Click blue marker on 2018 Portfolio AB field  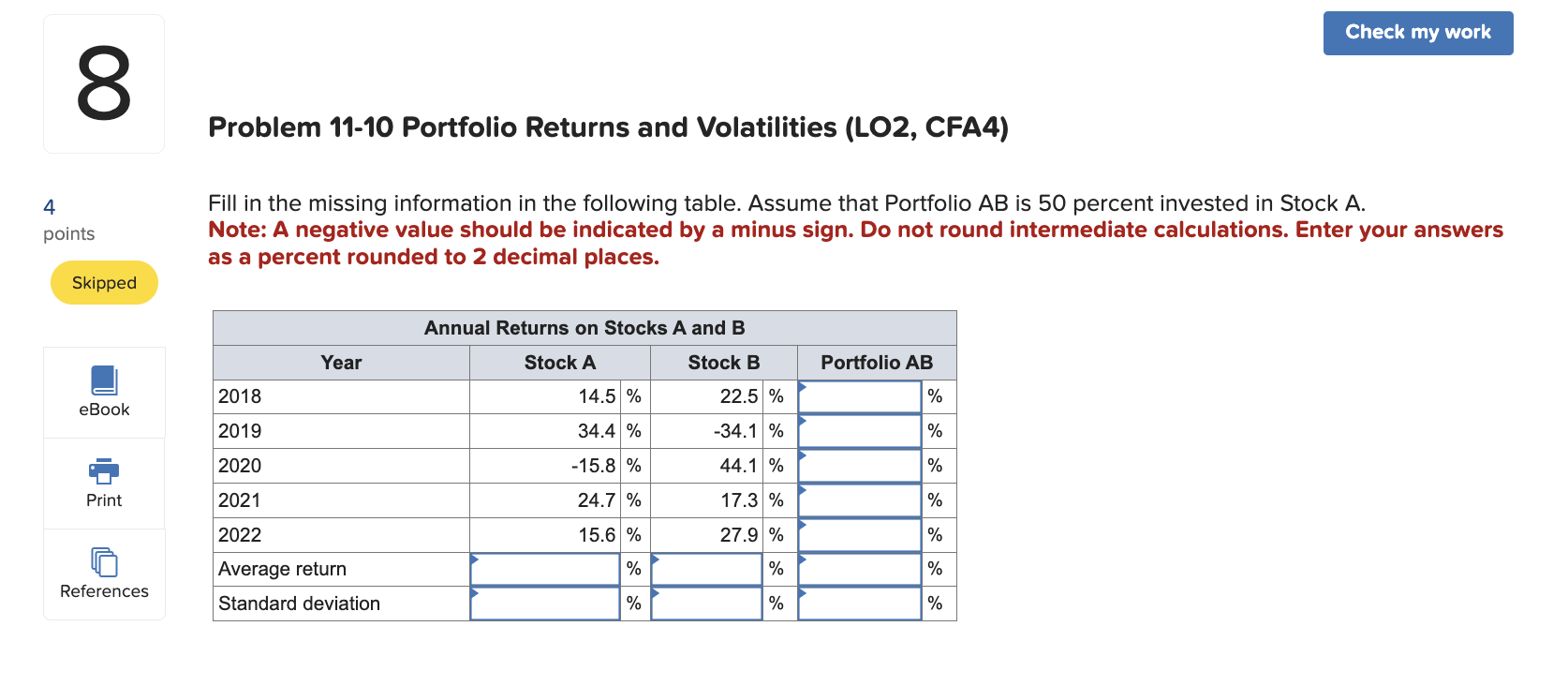(x=802, y=387)
